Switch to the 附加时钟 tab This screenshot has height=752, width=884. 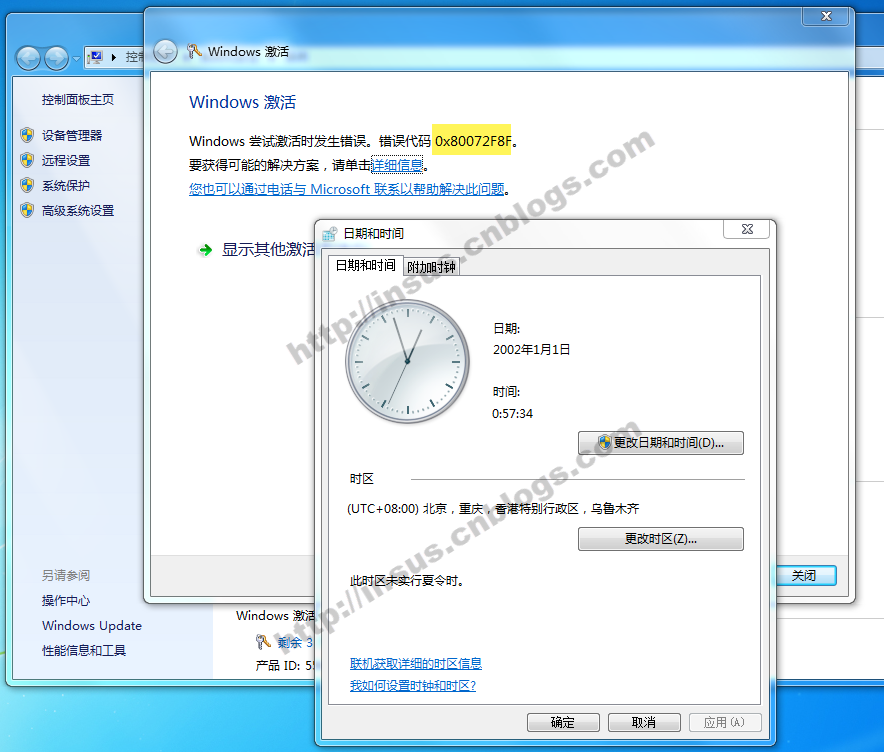[x=431, y=267]
